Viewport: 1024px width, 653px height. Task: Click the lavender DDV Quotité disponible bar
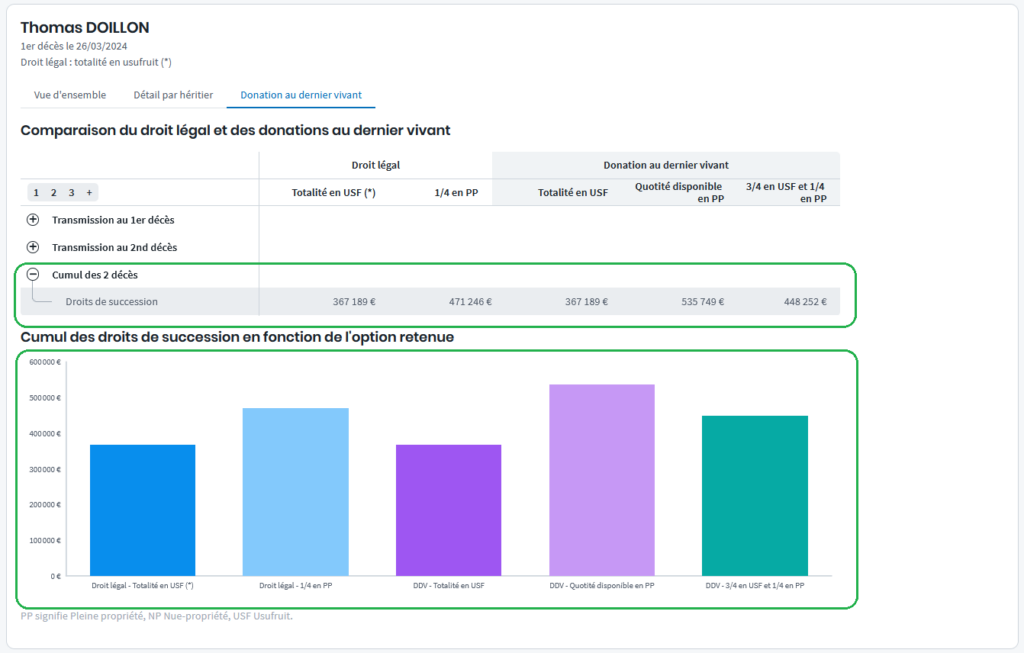(601, 480)
